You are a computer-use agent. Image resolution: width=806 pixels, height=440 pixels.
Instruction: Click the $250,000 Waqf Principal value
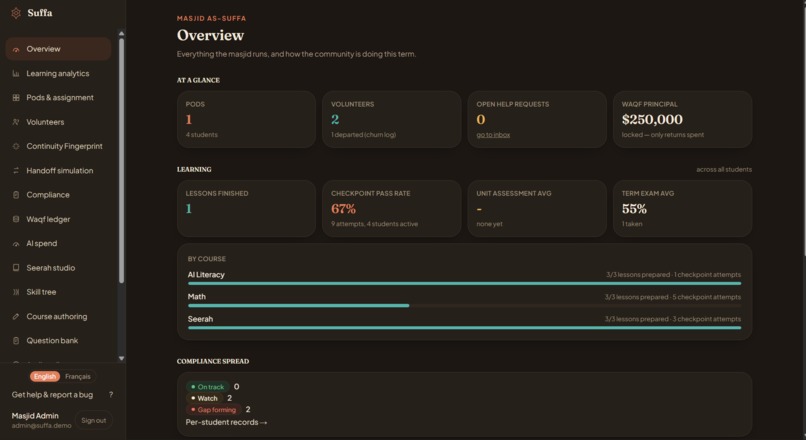click(x=652, y=119)
